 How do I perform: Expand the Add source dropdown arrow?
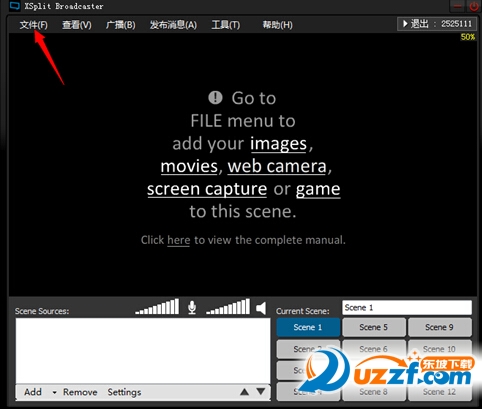[x=54, y=392]
